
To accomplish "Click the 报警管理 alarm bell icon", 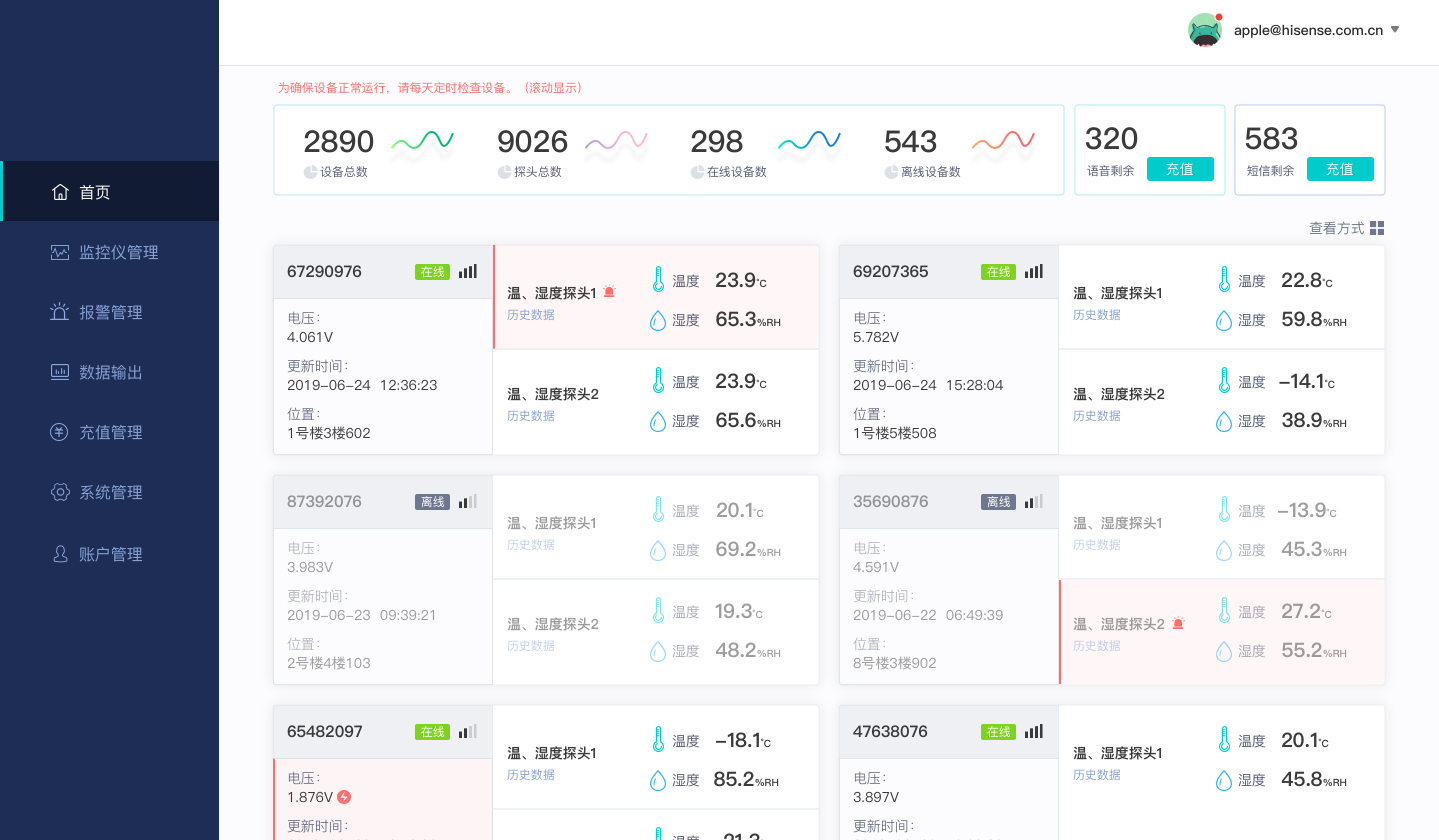I will click(58, 311).
